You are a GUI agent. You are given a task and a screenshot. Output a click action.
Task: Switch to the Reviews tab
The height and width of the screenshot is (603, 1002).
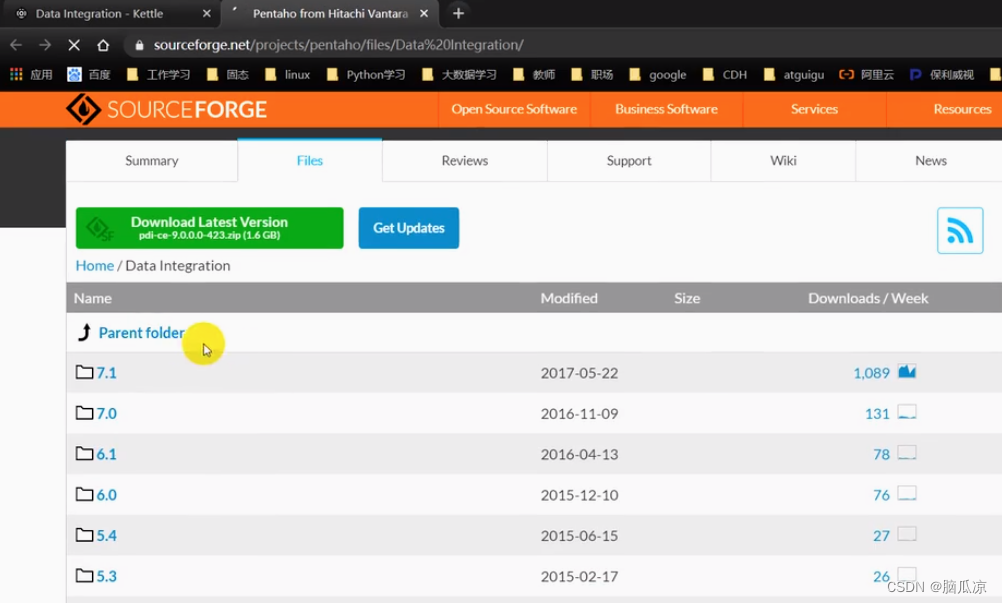tap(465, 161)
